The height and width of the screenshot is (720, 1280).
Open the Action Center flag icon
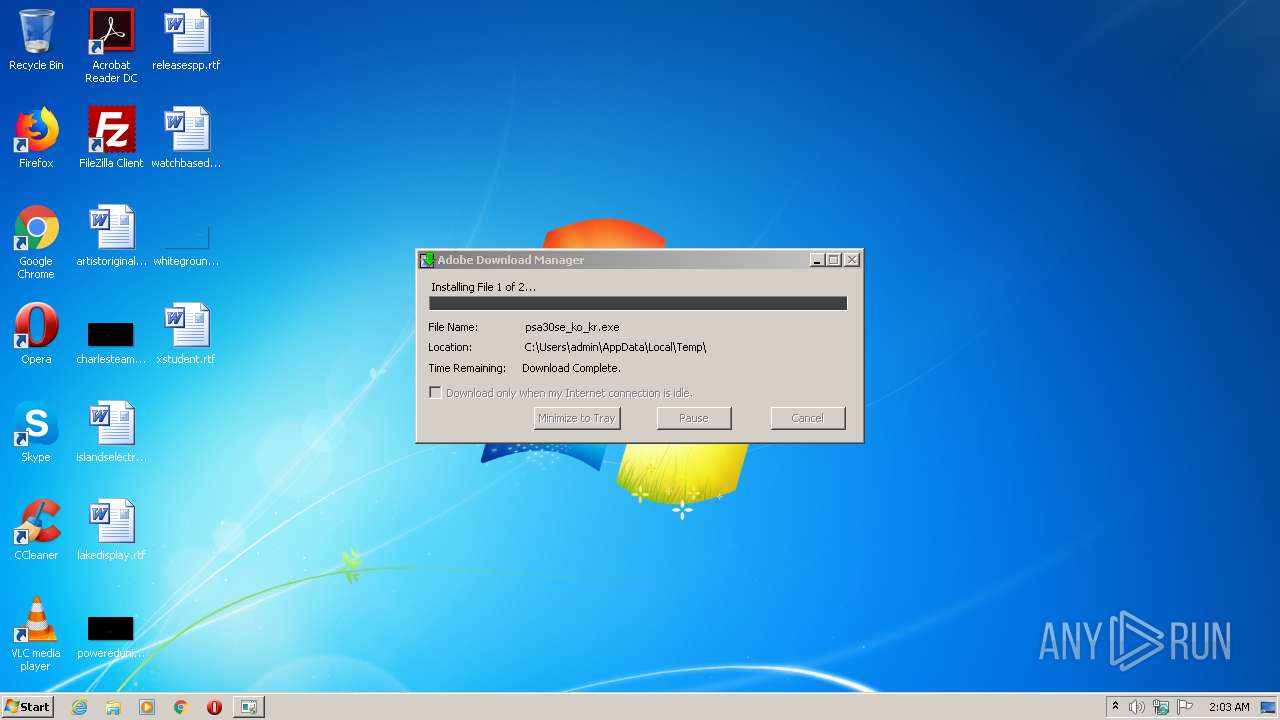[1185, 707]
